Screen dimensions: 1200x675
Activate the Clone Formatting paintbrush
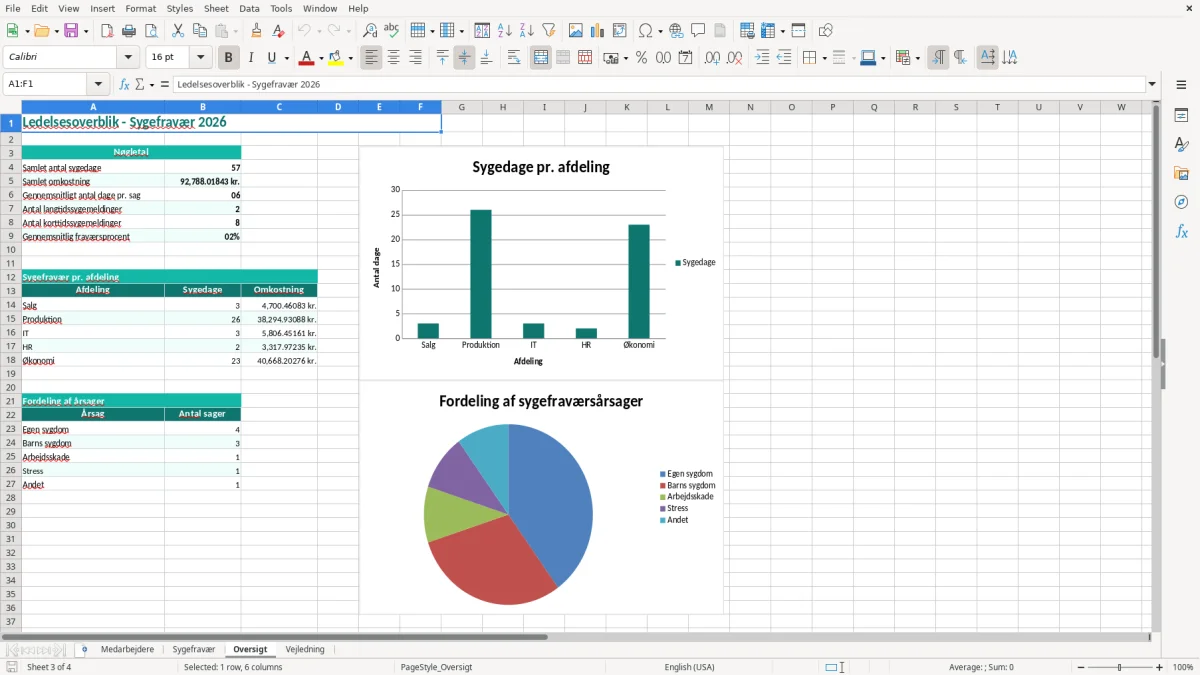click(x=257, y=31)
